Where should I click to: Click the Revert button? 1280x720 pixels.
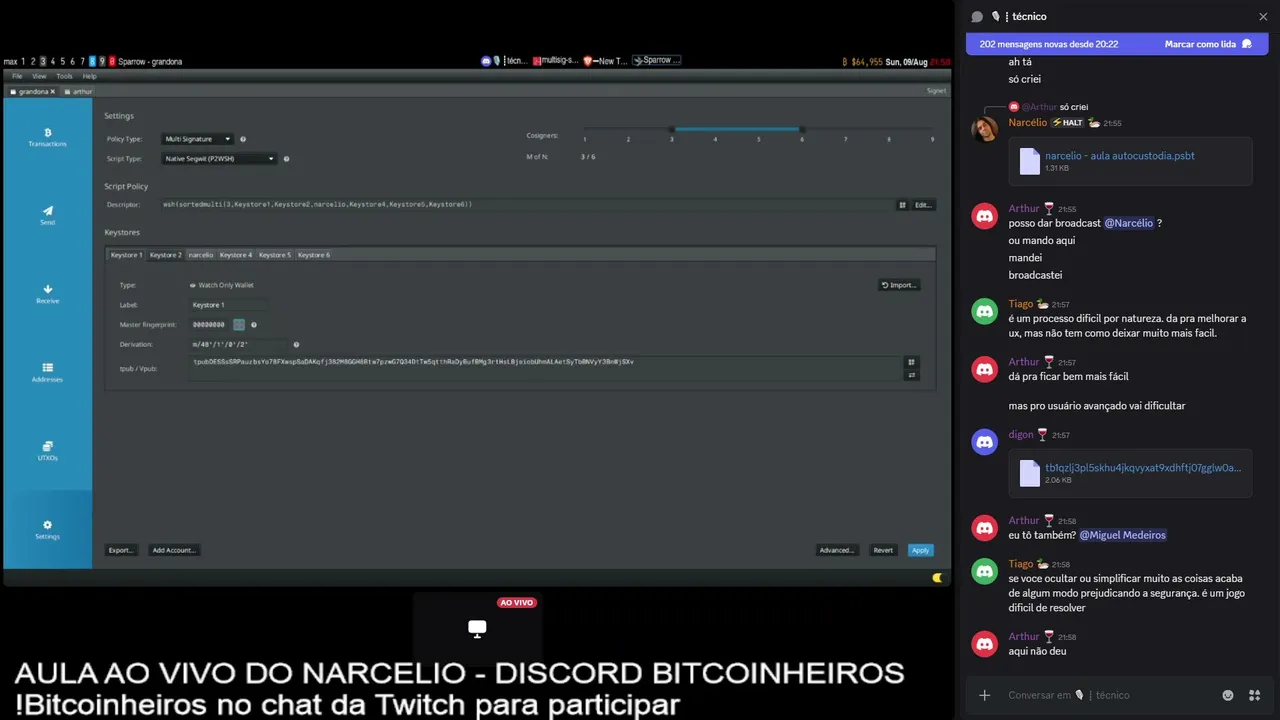883,550
